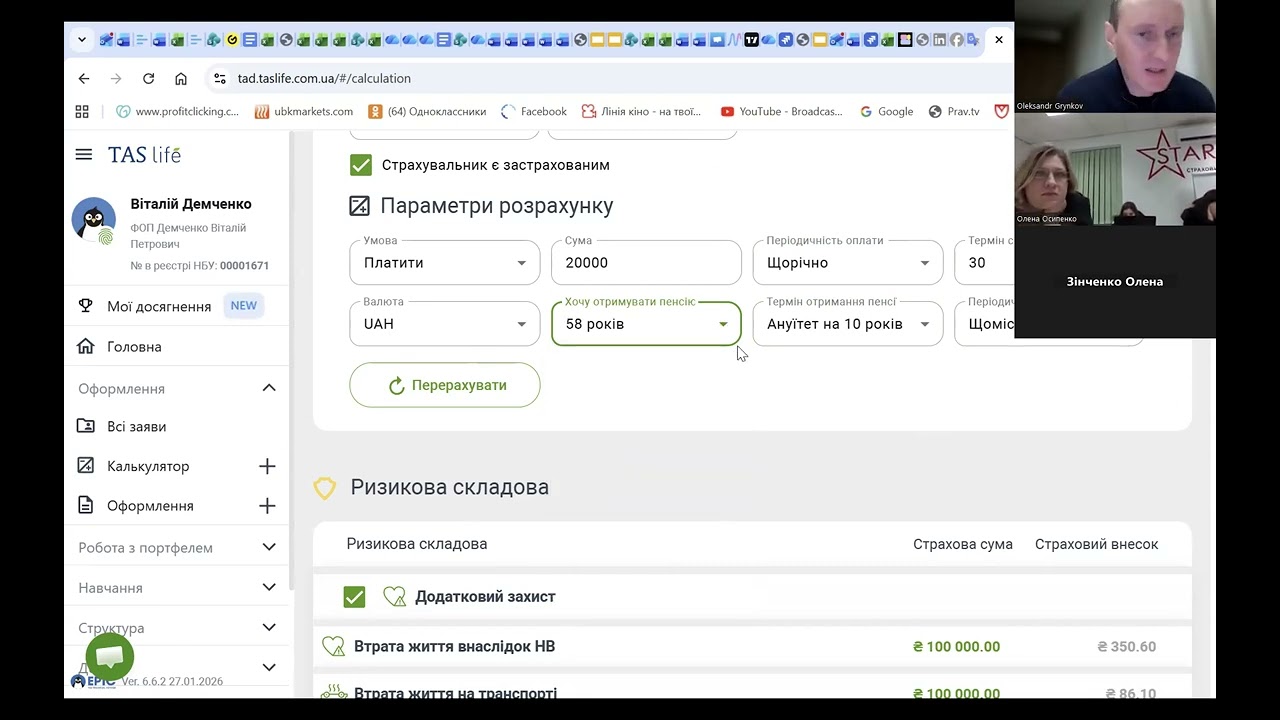Click the Перерахувати button
This screenshot has width=1280, height=720.
[x=445, y=385]
